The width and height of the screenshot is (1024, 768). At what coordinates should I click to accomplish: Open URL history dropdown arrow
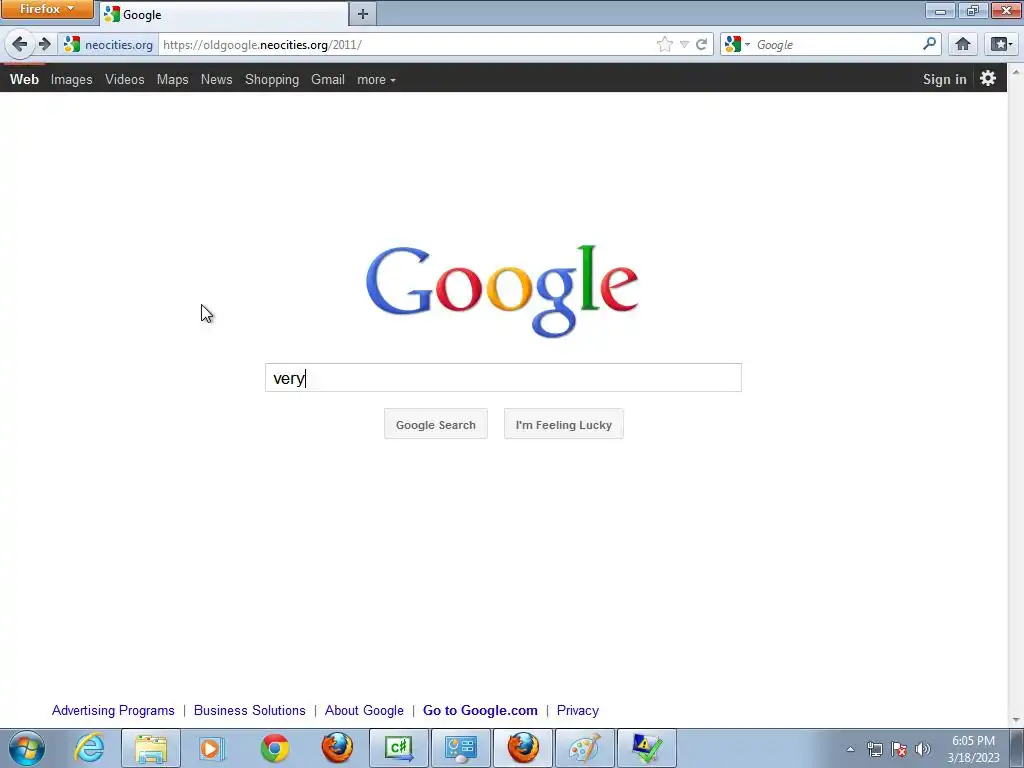click(x=684, y=44)
